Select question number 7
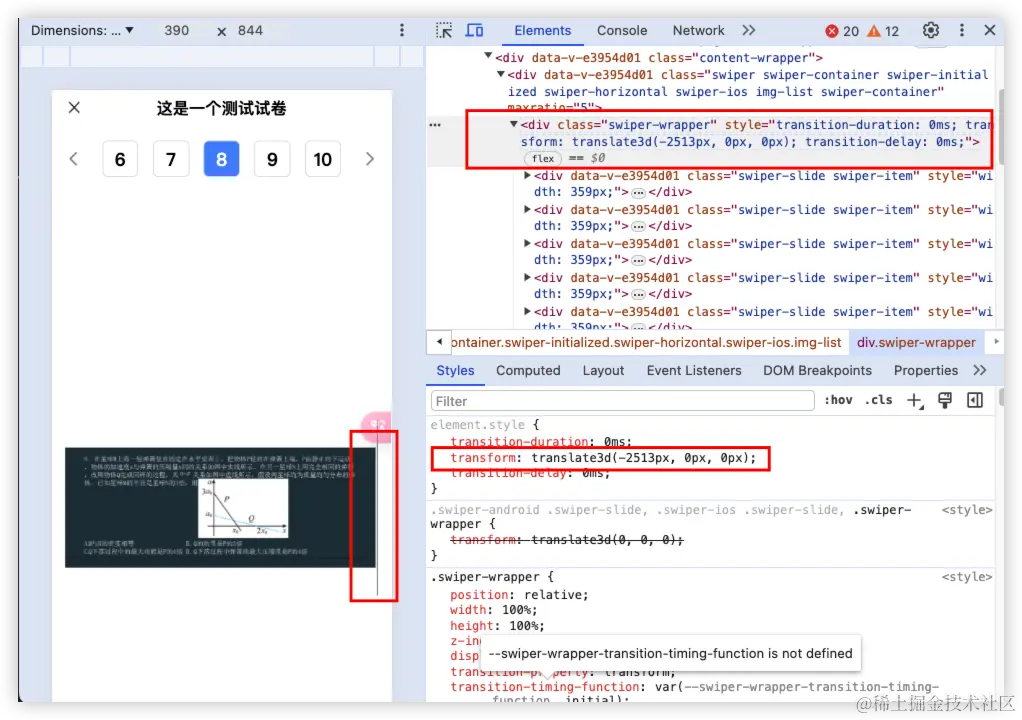 coord(171,159)
